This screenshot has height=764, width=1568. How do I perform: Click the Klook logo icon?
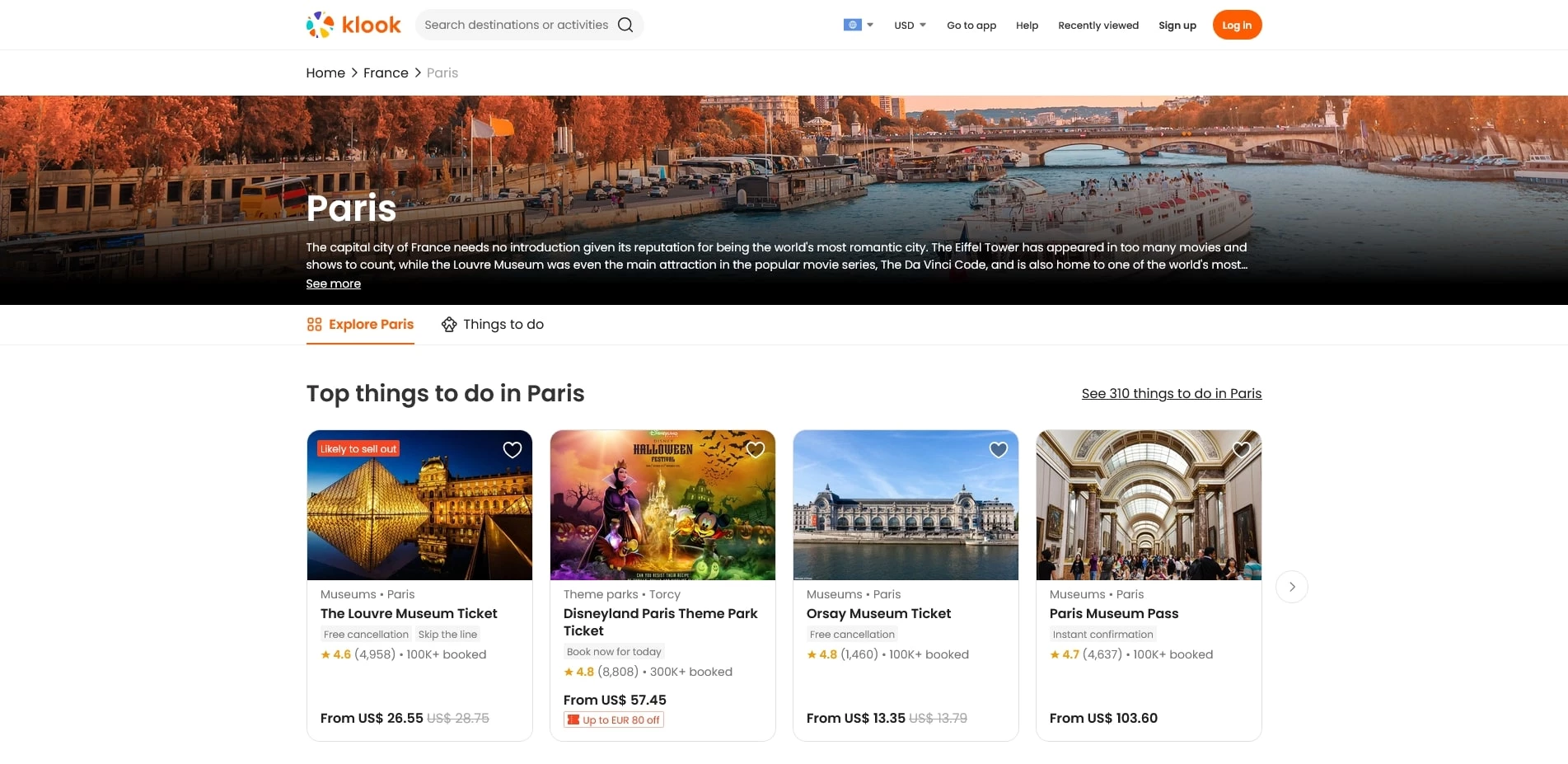click(320, 25)
